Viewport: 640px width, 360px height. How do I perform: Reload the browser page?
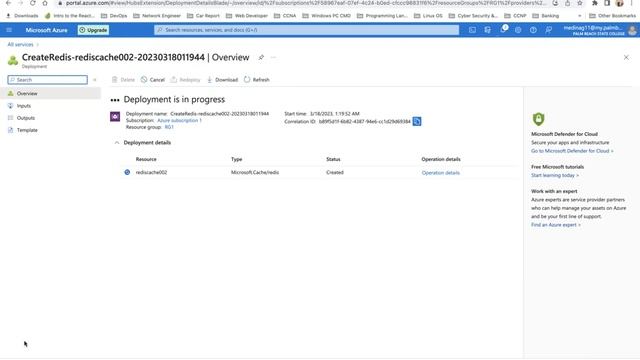33,3
